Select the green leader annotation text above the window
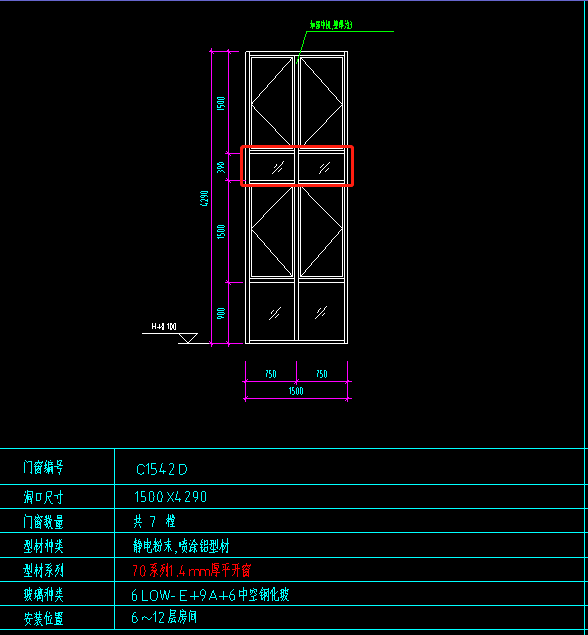This screenshot has height=635, width=588. [x=331, y=25]
